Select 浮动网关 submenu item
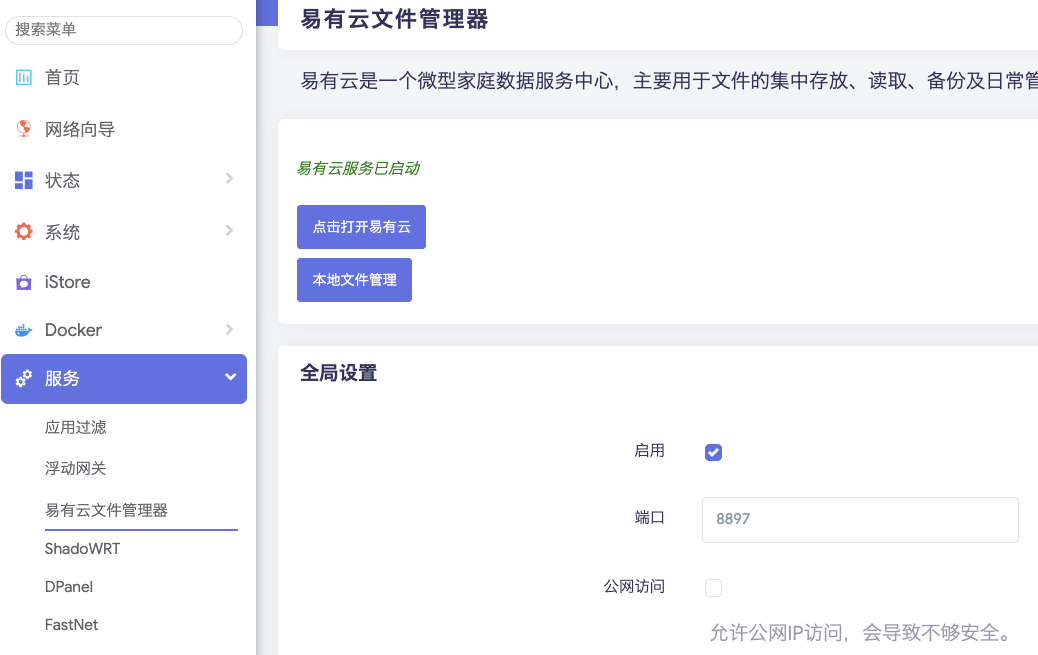 [x=76, y=468]
